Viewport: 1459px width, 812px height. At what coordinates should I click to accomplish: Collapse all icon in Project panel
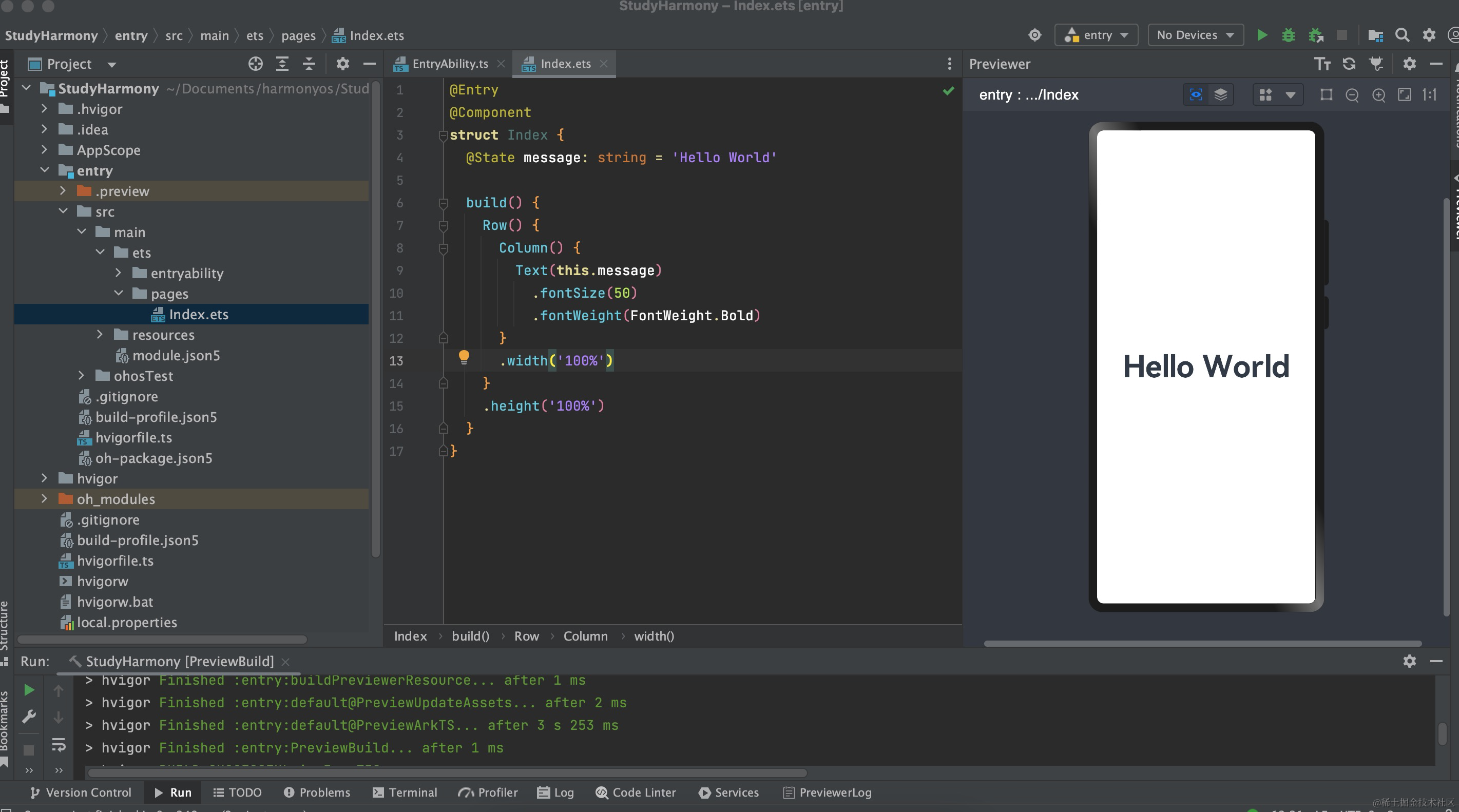[x=309, y=64]
